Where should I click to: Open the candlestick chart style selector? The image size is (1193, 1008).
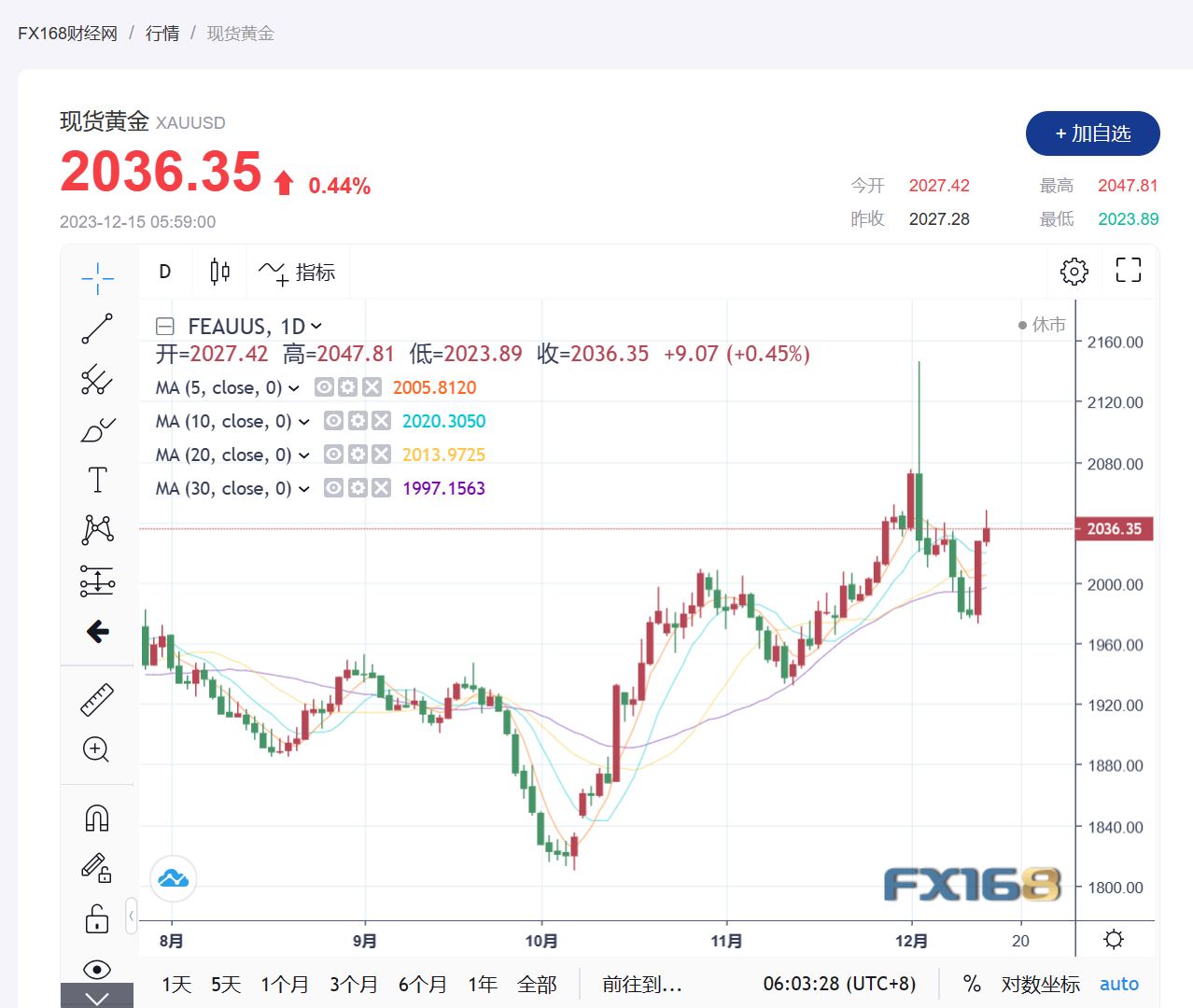tap(219, 272)
